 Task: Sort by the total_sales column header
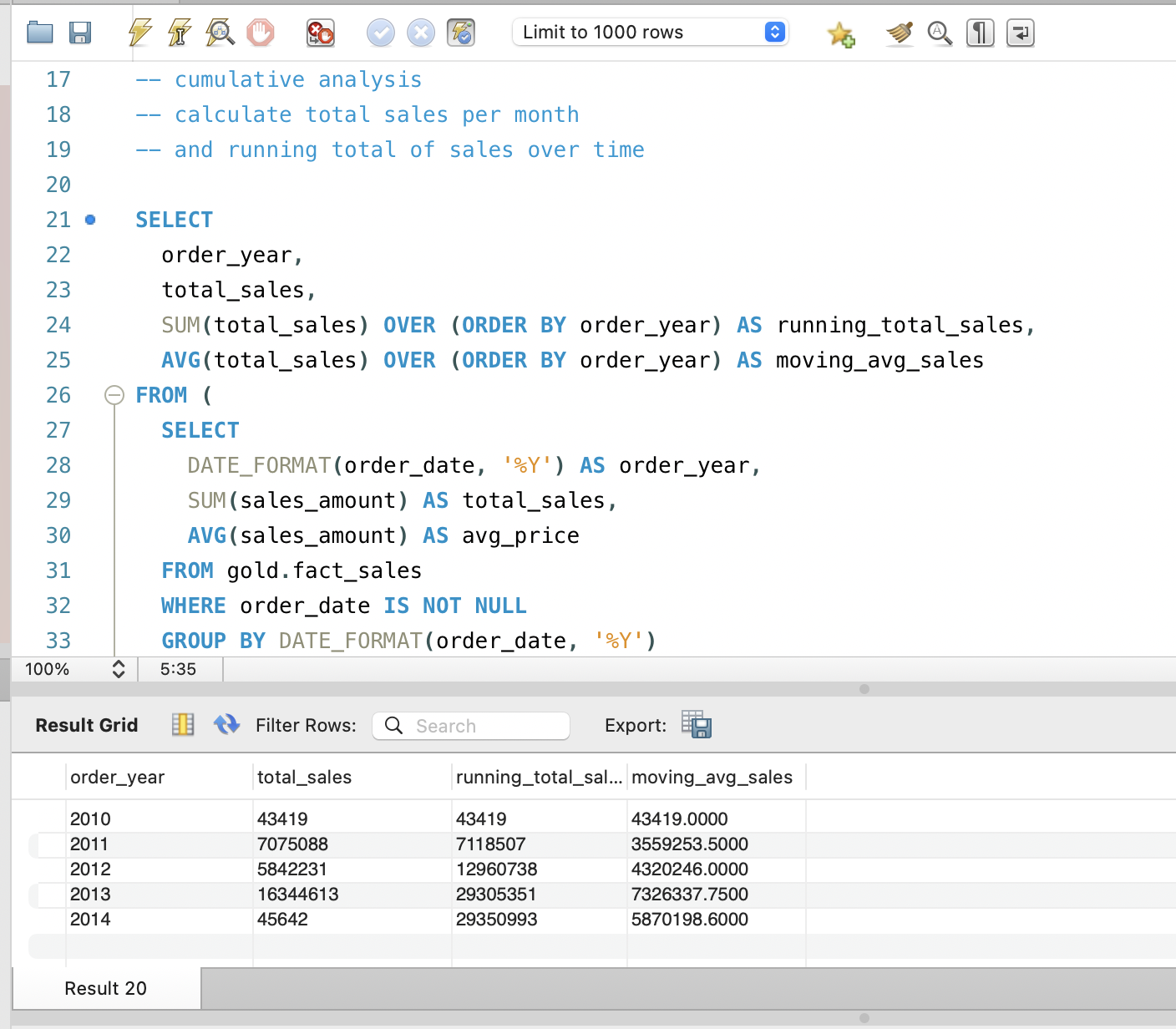(x=304, y=777)
